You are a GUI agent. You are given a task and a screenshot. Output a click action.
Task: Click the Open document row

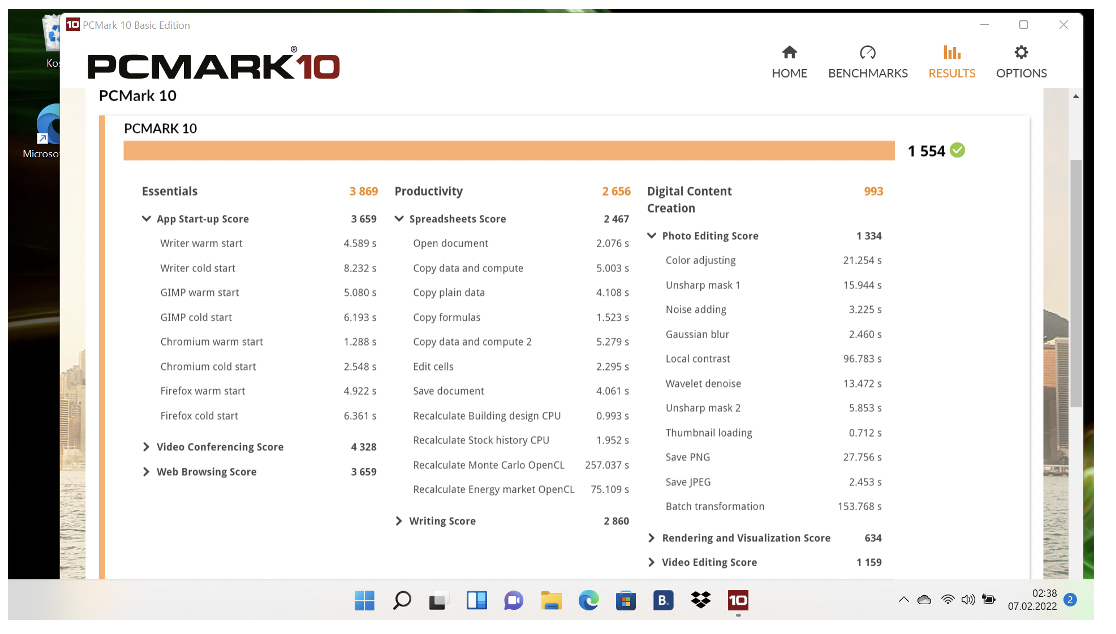[521, 243]
